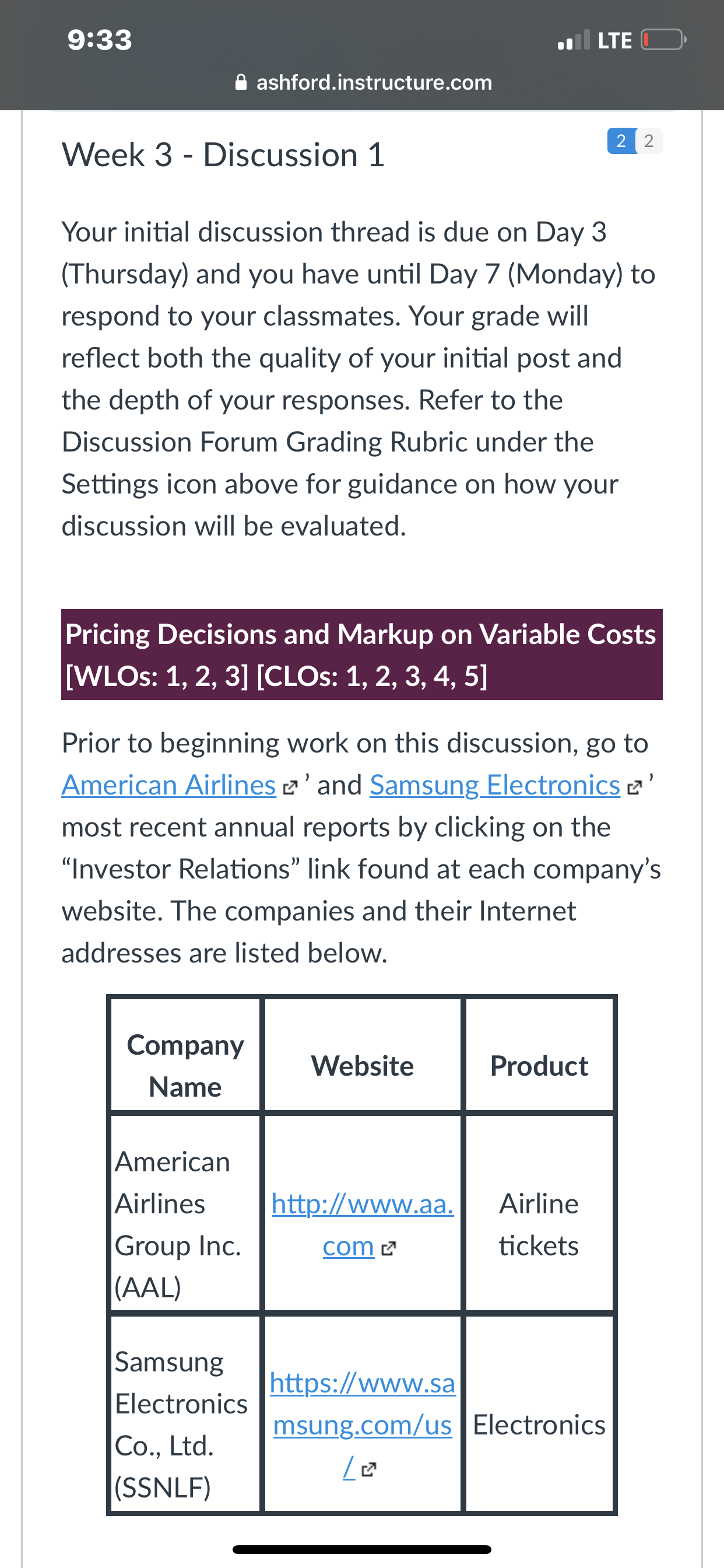Open the American Airlines link in paragraph

(168, 785)
